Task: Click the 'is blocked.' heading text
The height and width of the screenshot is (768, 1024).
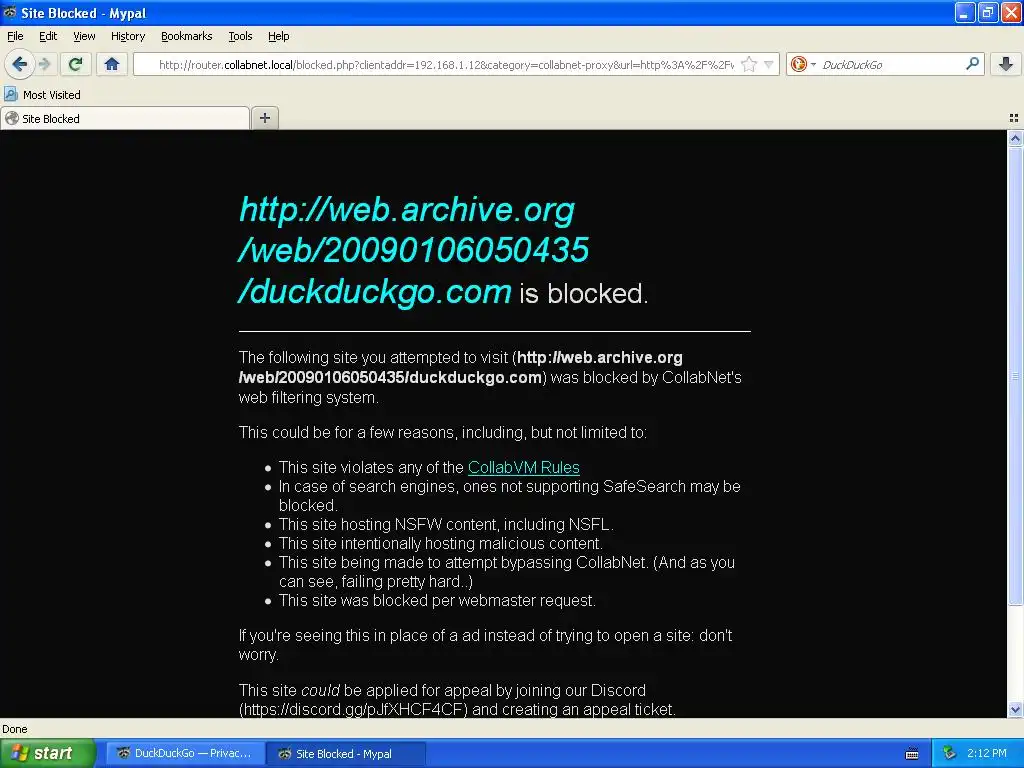Action: pyautogui.click(x=584, y=293)
